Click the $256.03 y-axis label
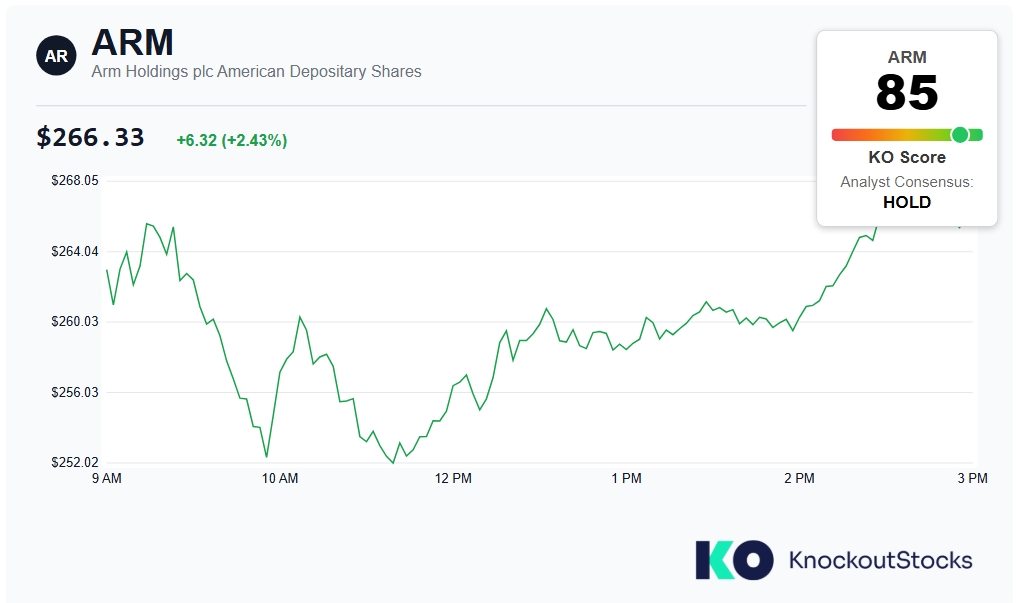 pos(75,393)
